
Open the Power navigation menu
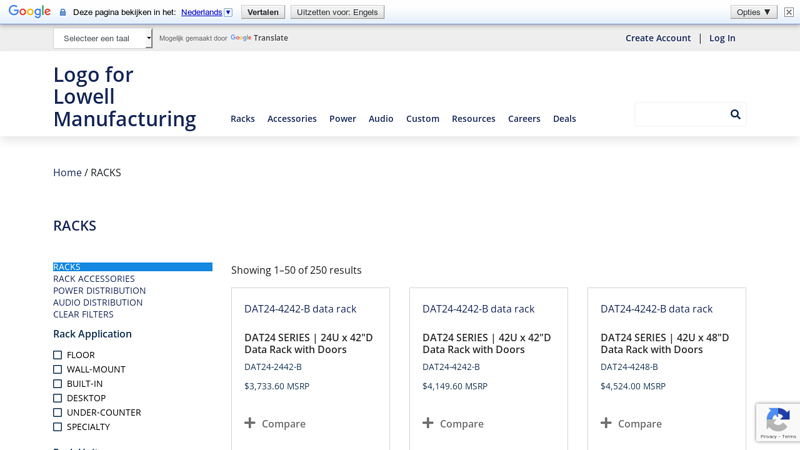[342, 118]
